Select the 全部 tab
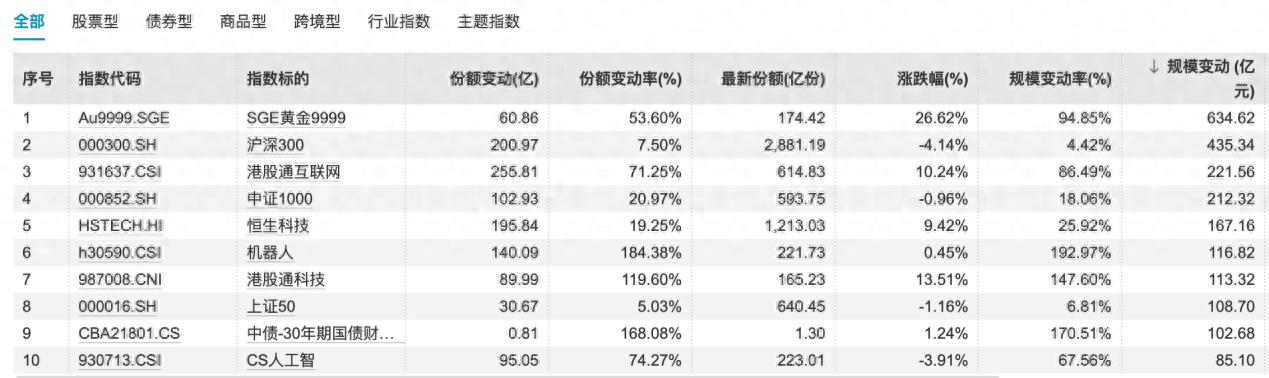 pyautogui.click(x=29, y=21)
